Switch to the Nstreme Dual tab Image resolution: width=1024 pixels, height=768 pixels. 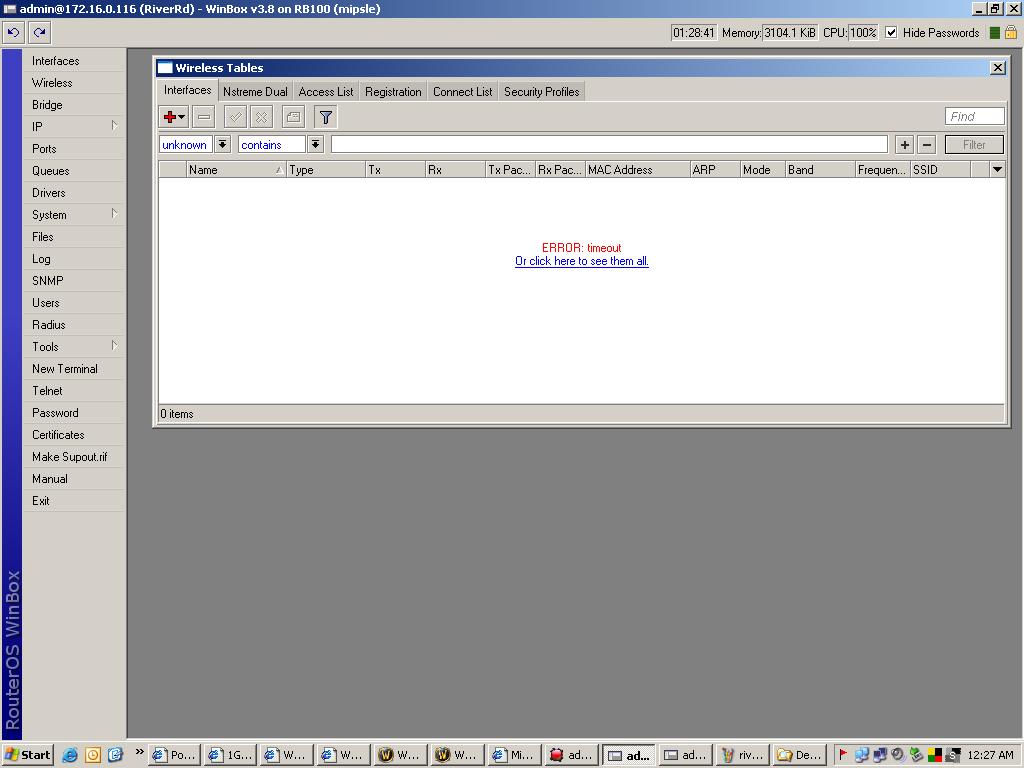pyautogui.click(x=255, y=91)
